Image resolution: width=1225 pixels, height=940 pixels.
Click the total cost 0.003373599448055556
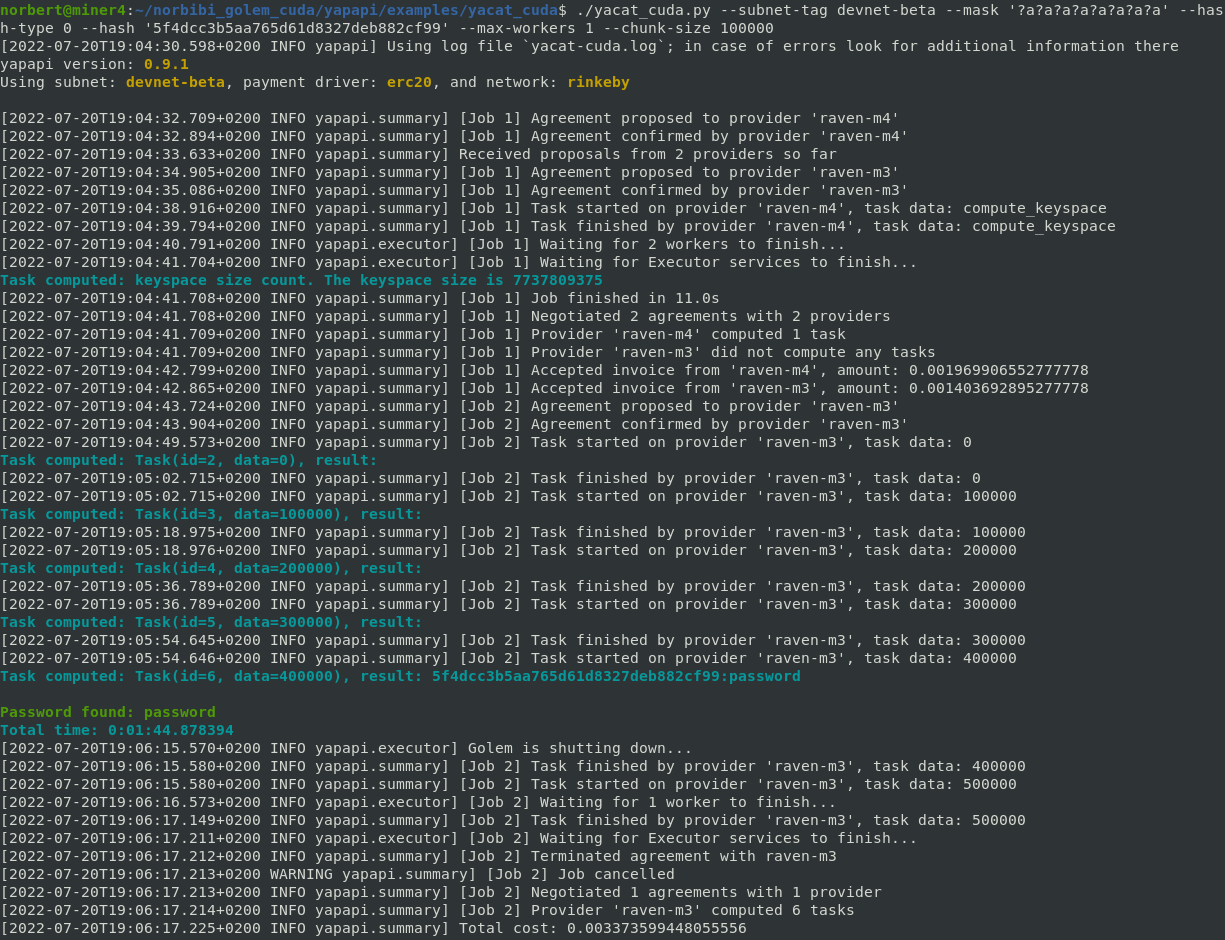click(656, 928)
